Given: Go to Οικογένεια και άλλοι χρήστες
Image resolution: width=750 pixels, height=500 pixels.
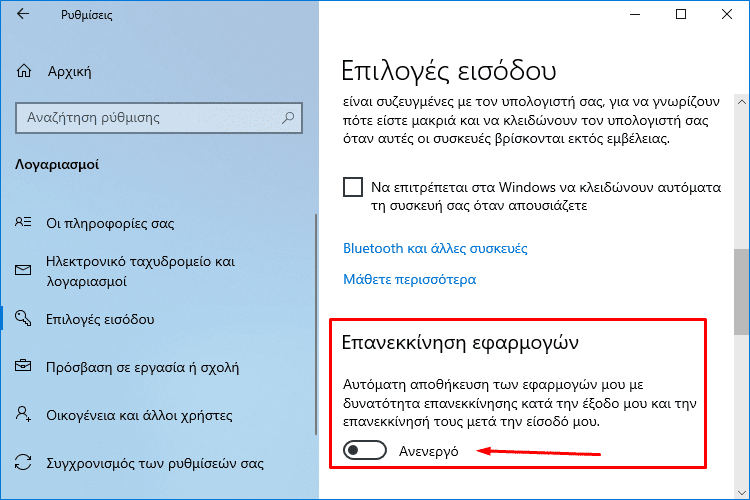Looking at the screenshot, I should [139, 415].
